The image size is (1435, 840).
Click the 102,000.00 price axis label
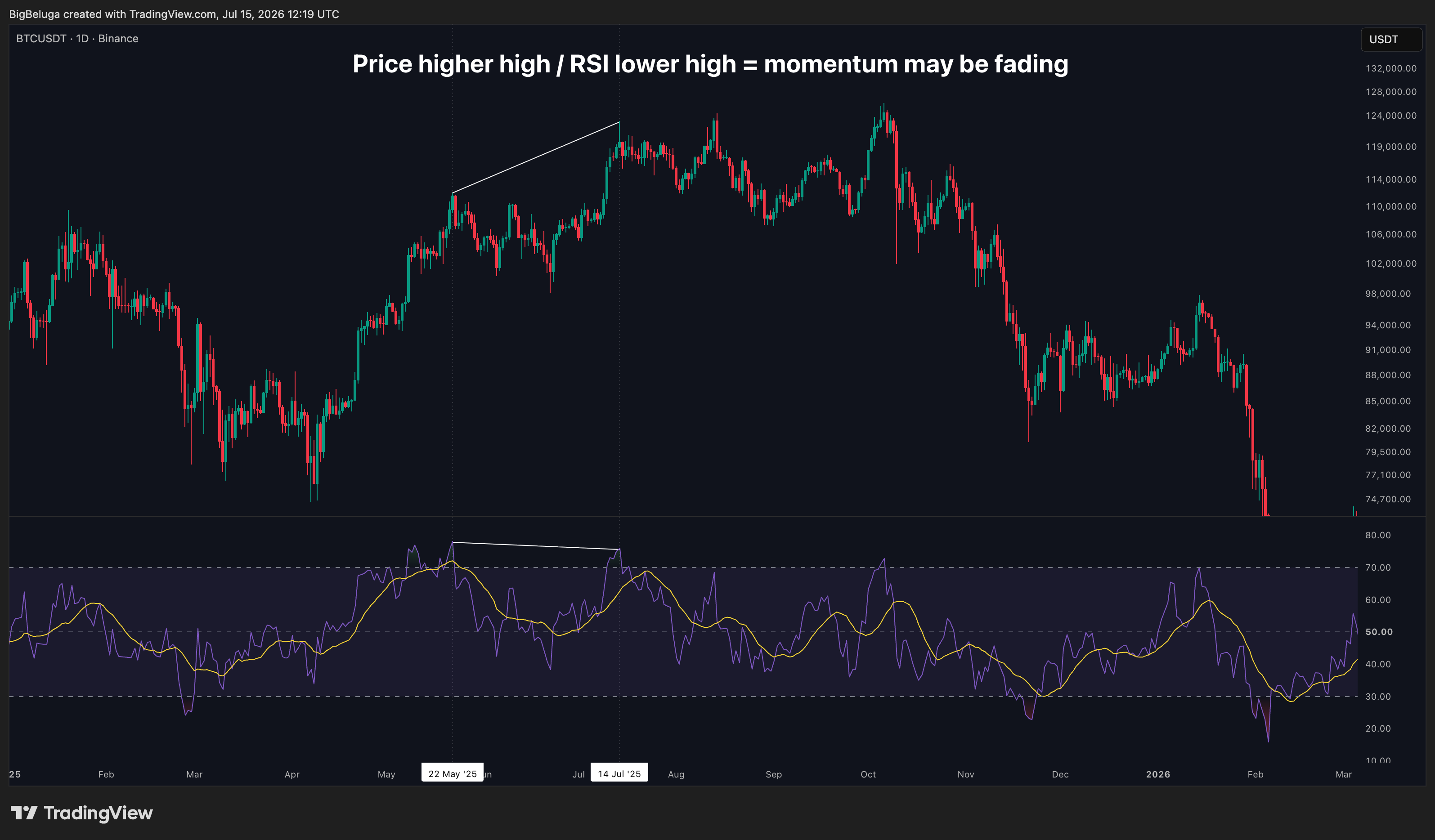click(x=1390, y=264)
